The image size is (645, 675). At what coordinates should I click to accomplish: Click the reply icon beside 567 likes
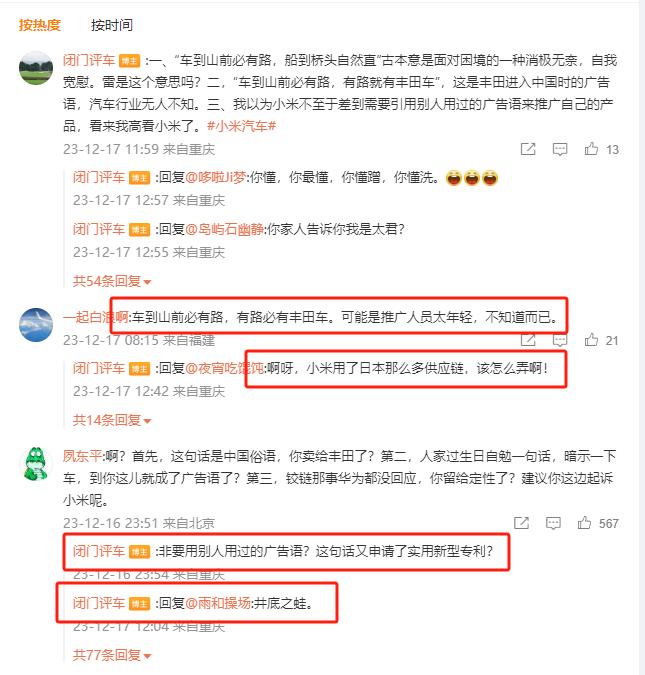click(553, 523)
